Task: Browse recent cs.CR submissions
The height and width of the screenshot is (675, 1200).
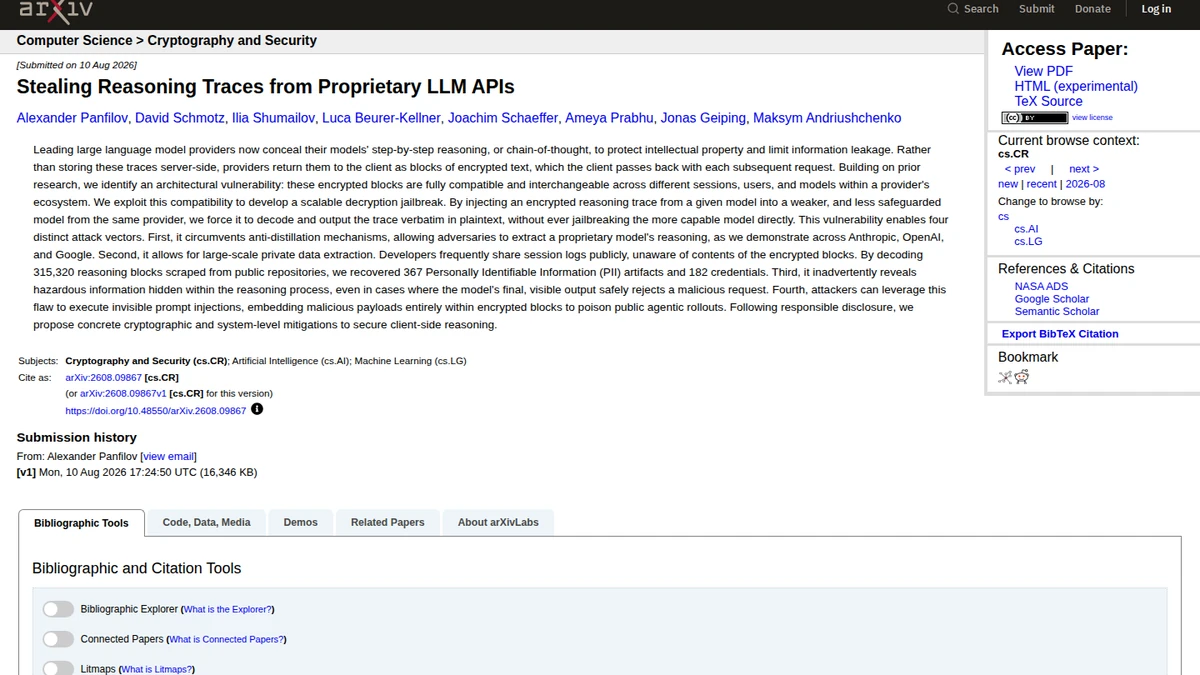Action: pos(1041,184)
